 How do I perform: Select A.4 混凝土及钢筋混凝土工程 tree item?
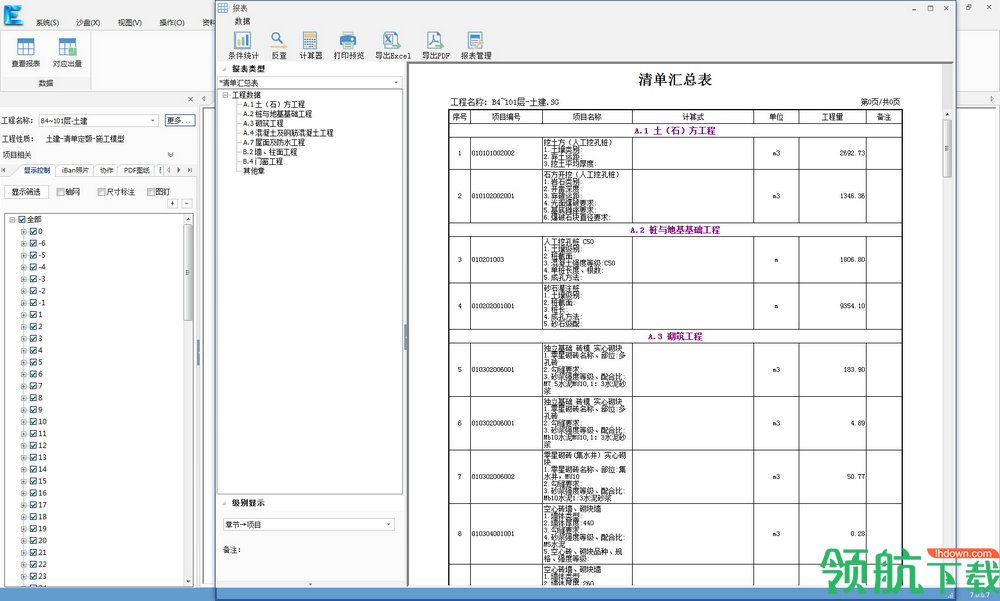point(288,133)
